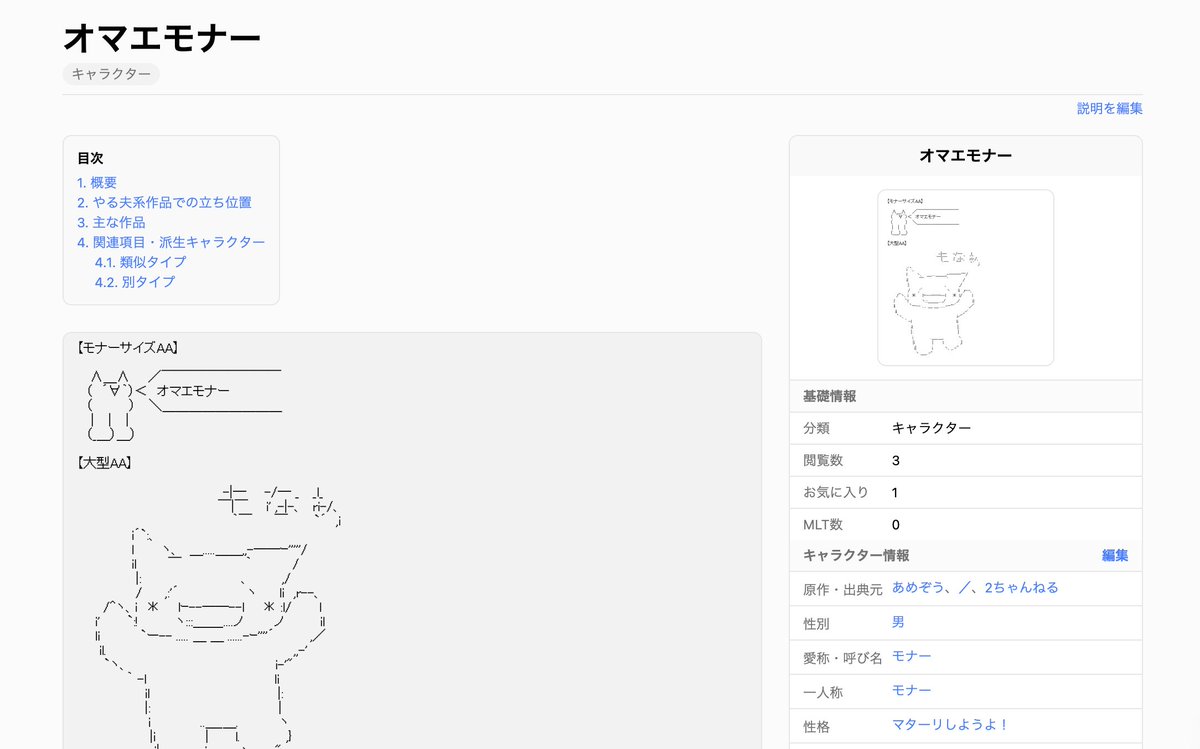The image size is (1200, 749).
Task: Click 編集 next to キャラクター情報
Action: coord(1115,555)
